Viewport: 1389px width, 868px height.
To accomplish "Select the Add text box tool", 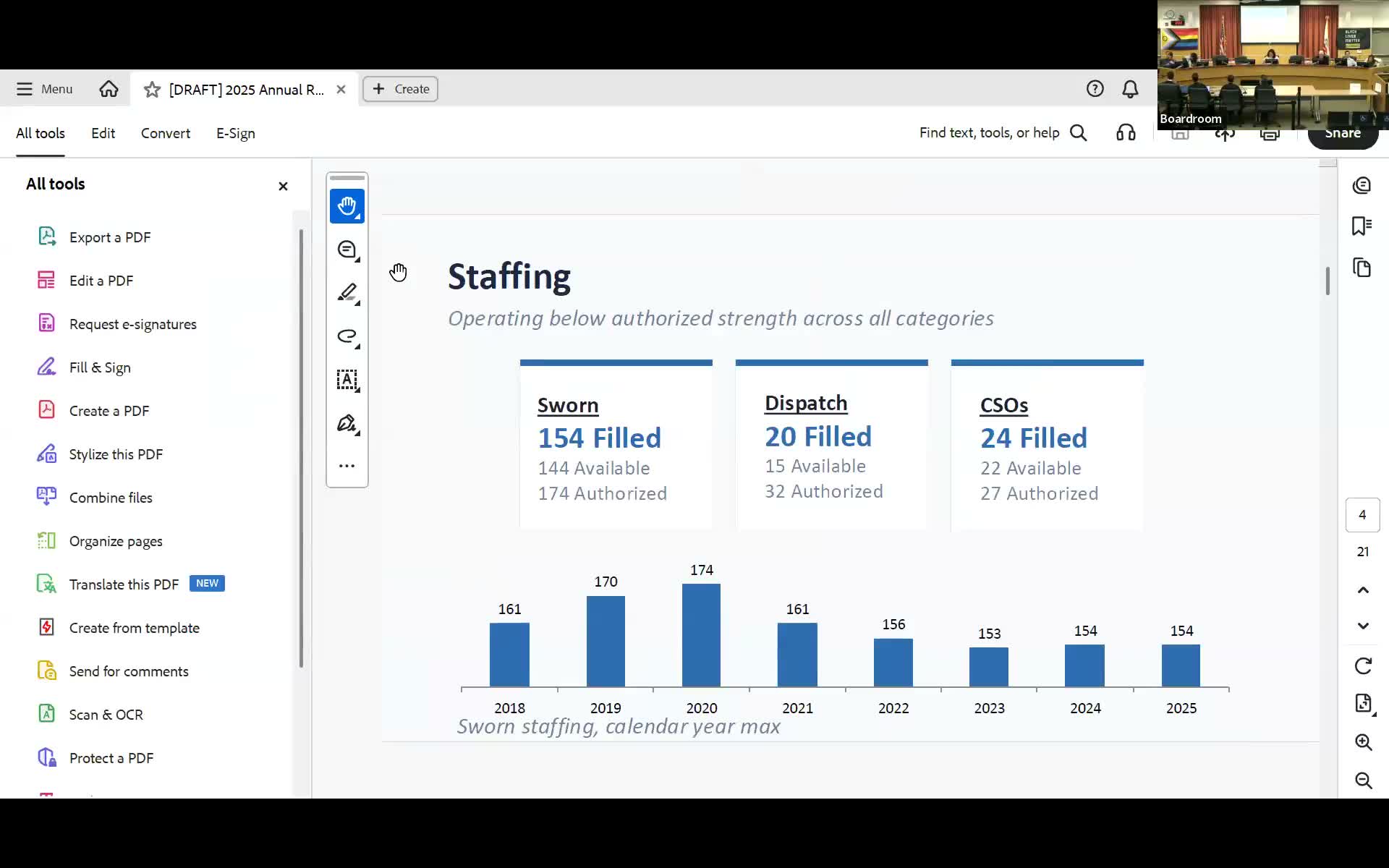I will point(347,380).
